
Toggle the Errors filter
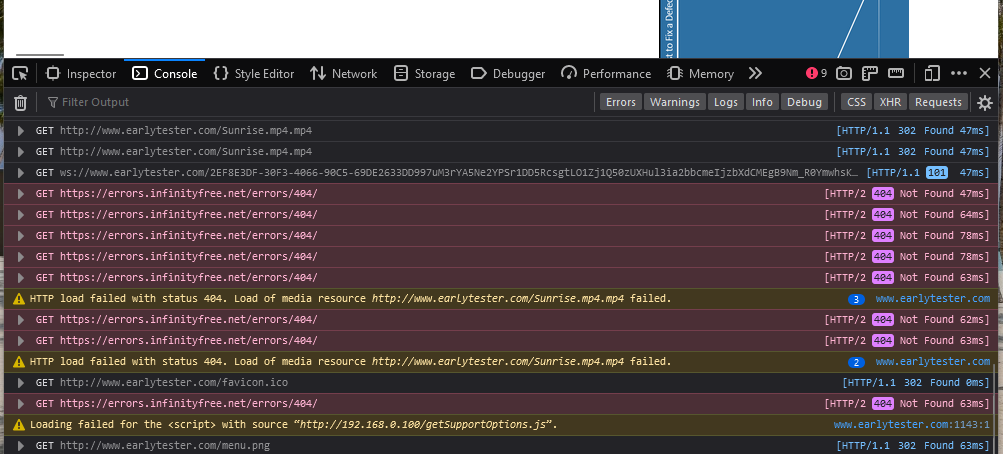(x=620, y=102)
